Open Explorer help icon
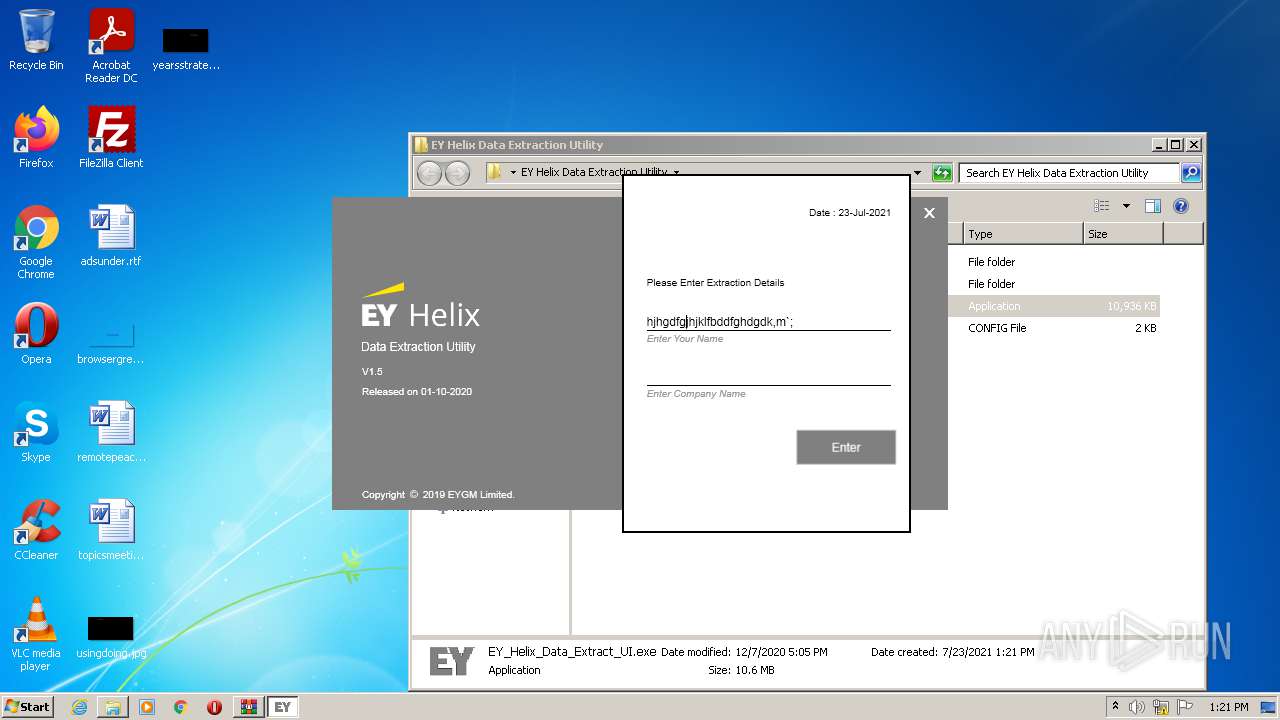 [x=1181, y=206]
